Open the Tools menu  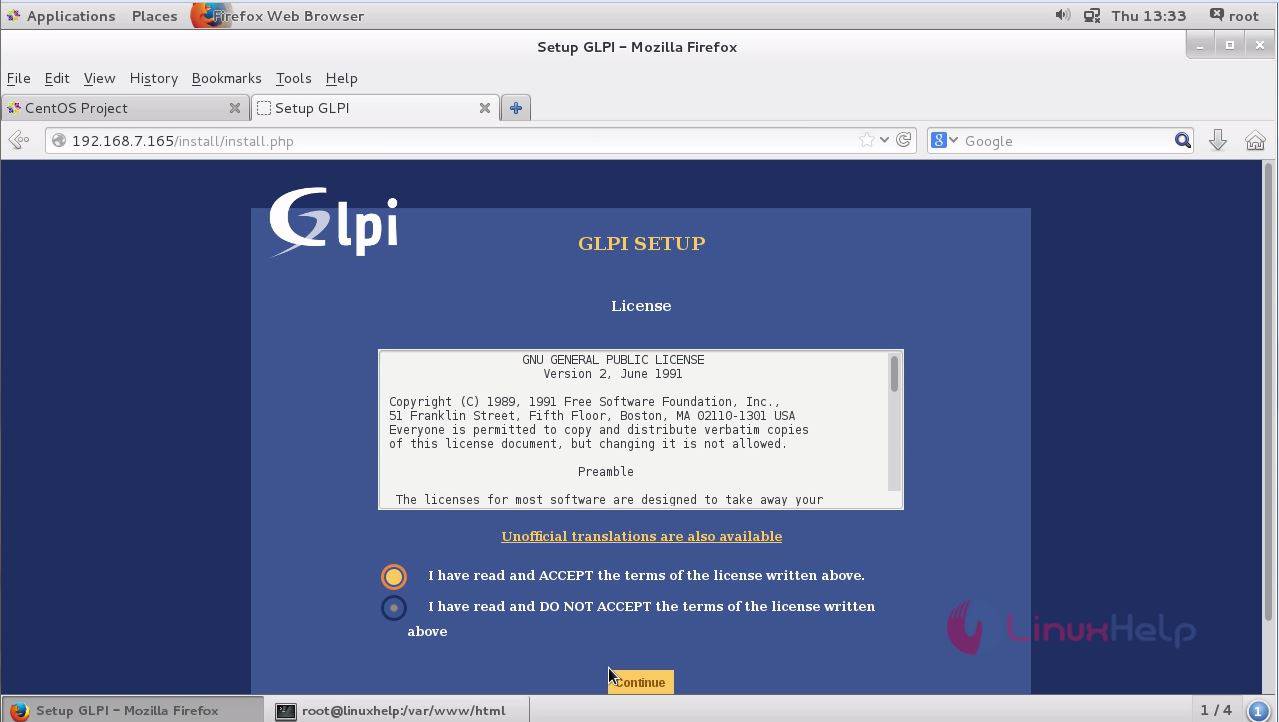coord(294,78)
